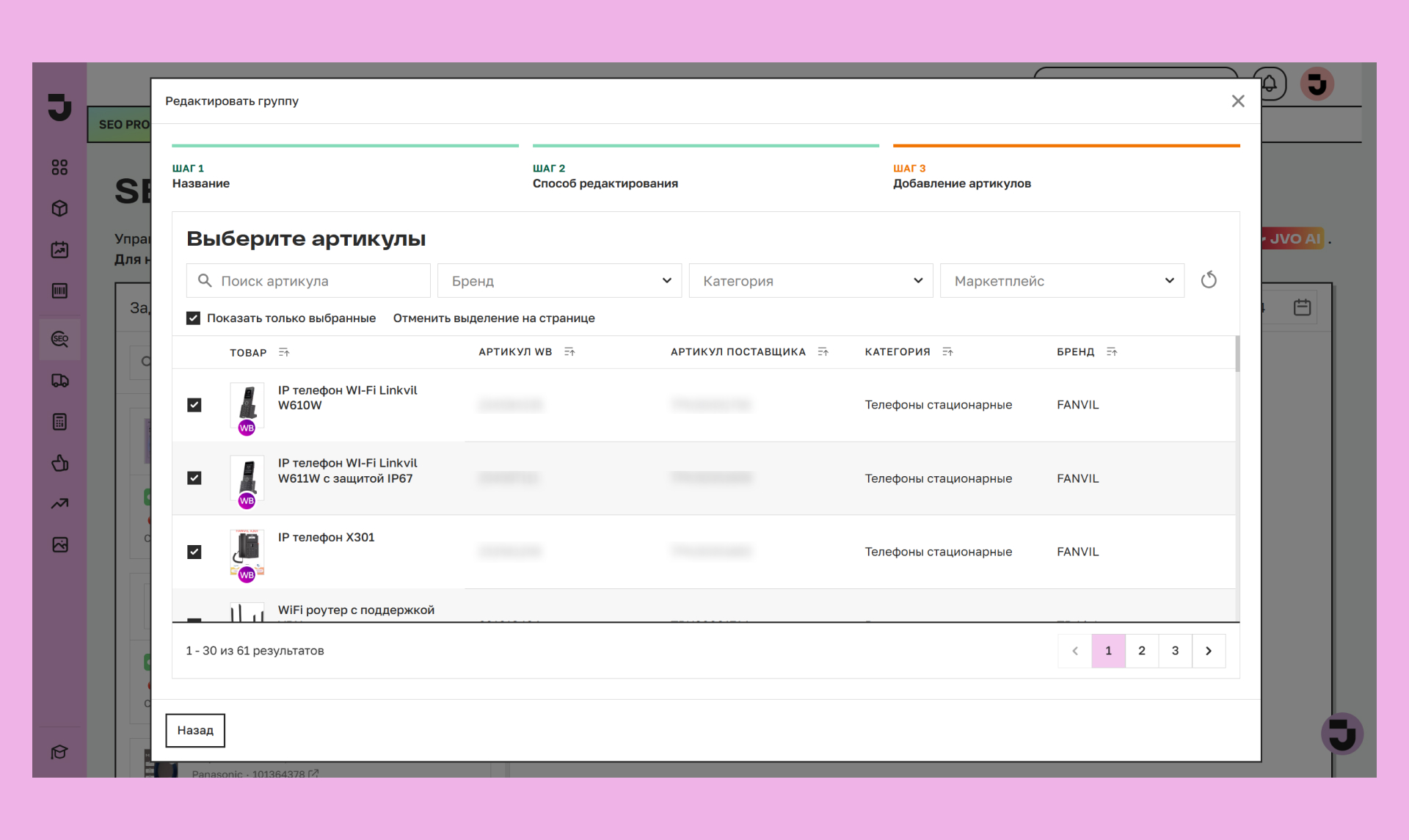Screen dimensions: 1409x840
Task: Expand the Маркетплейс dropdown
Action: tap(1062, 281)
